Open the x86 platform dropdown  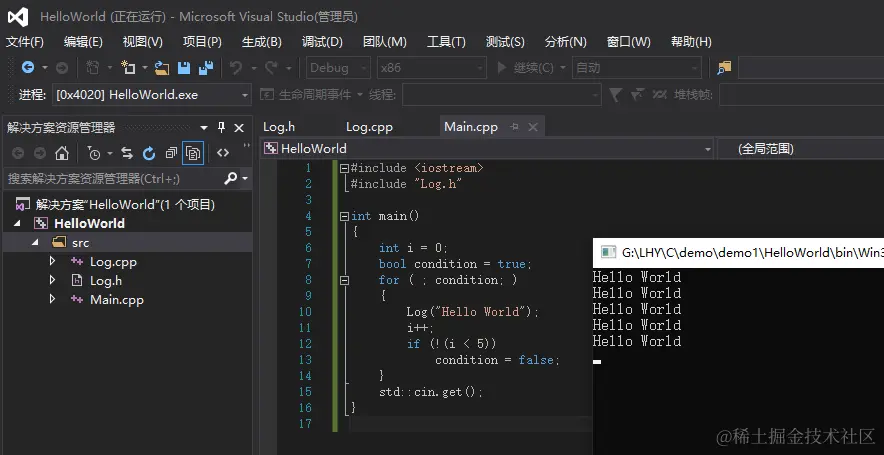pos(432,68)
